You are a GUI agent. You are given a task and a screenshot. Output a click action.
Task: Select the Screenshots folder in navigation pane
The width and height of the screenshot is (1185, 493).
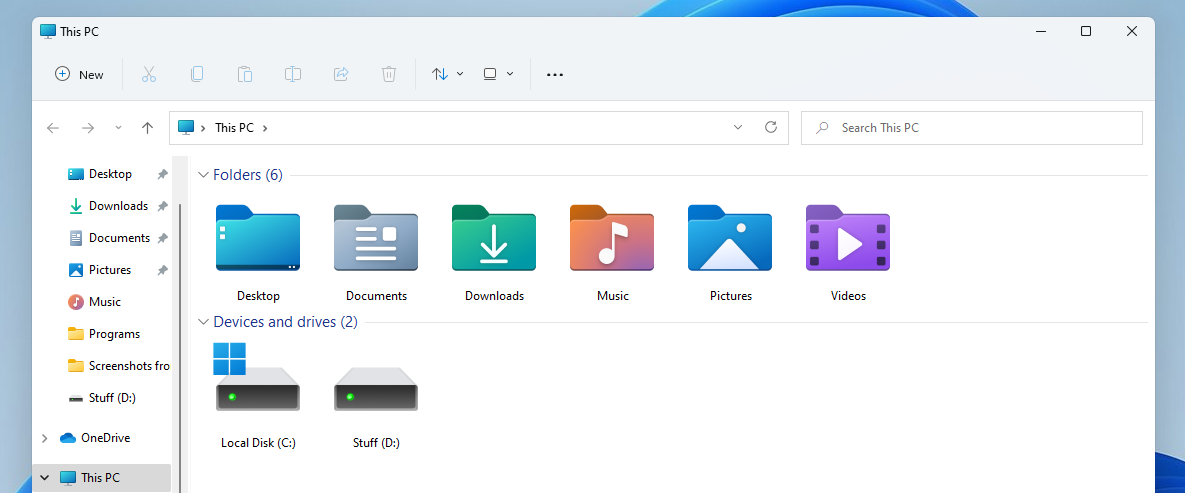pos(119,366)
